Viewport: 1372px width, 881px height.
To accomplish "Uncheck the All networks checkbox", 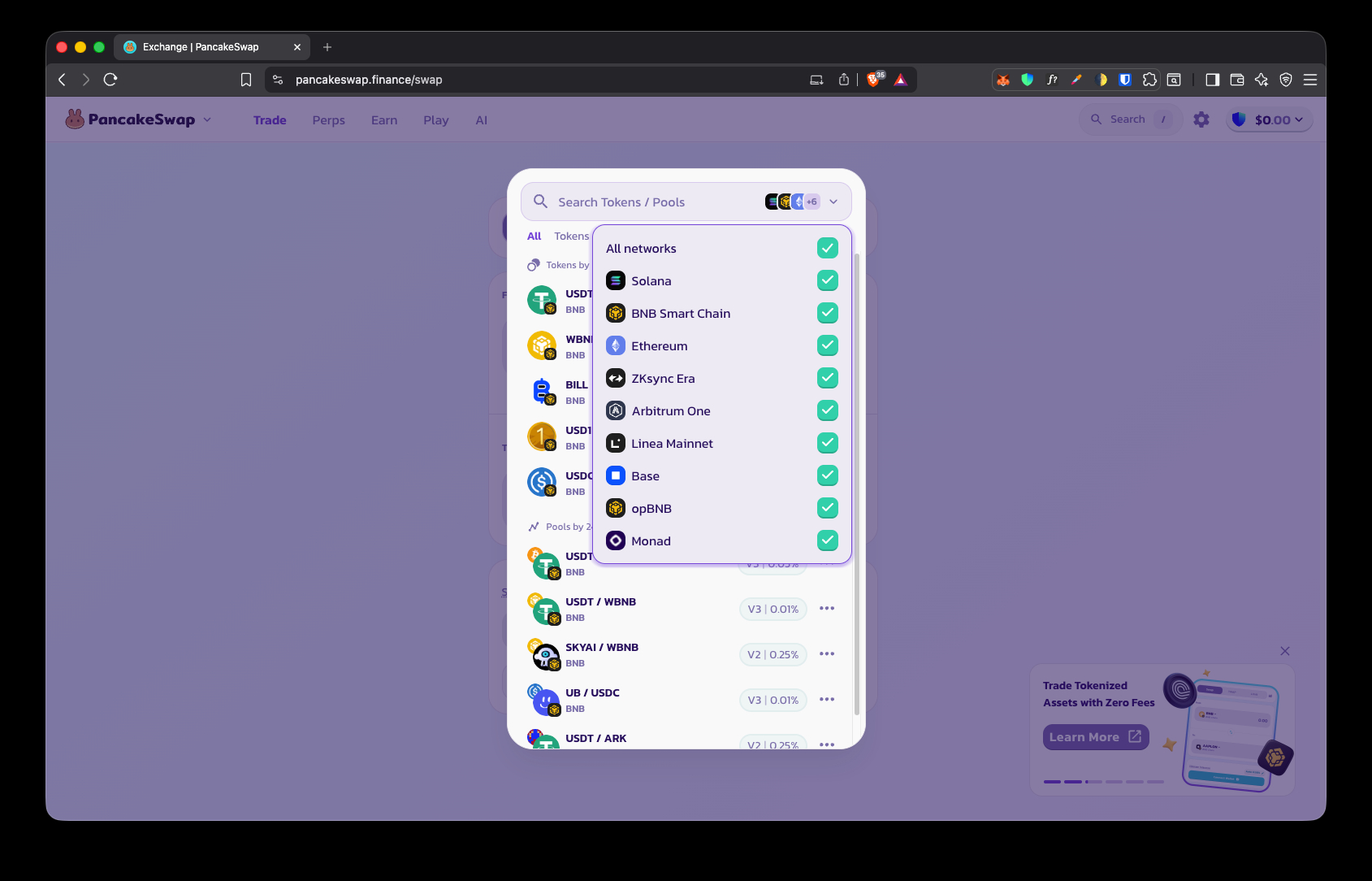I will coord(827,248).
